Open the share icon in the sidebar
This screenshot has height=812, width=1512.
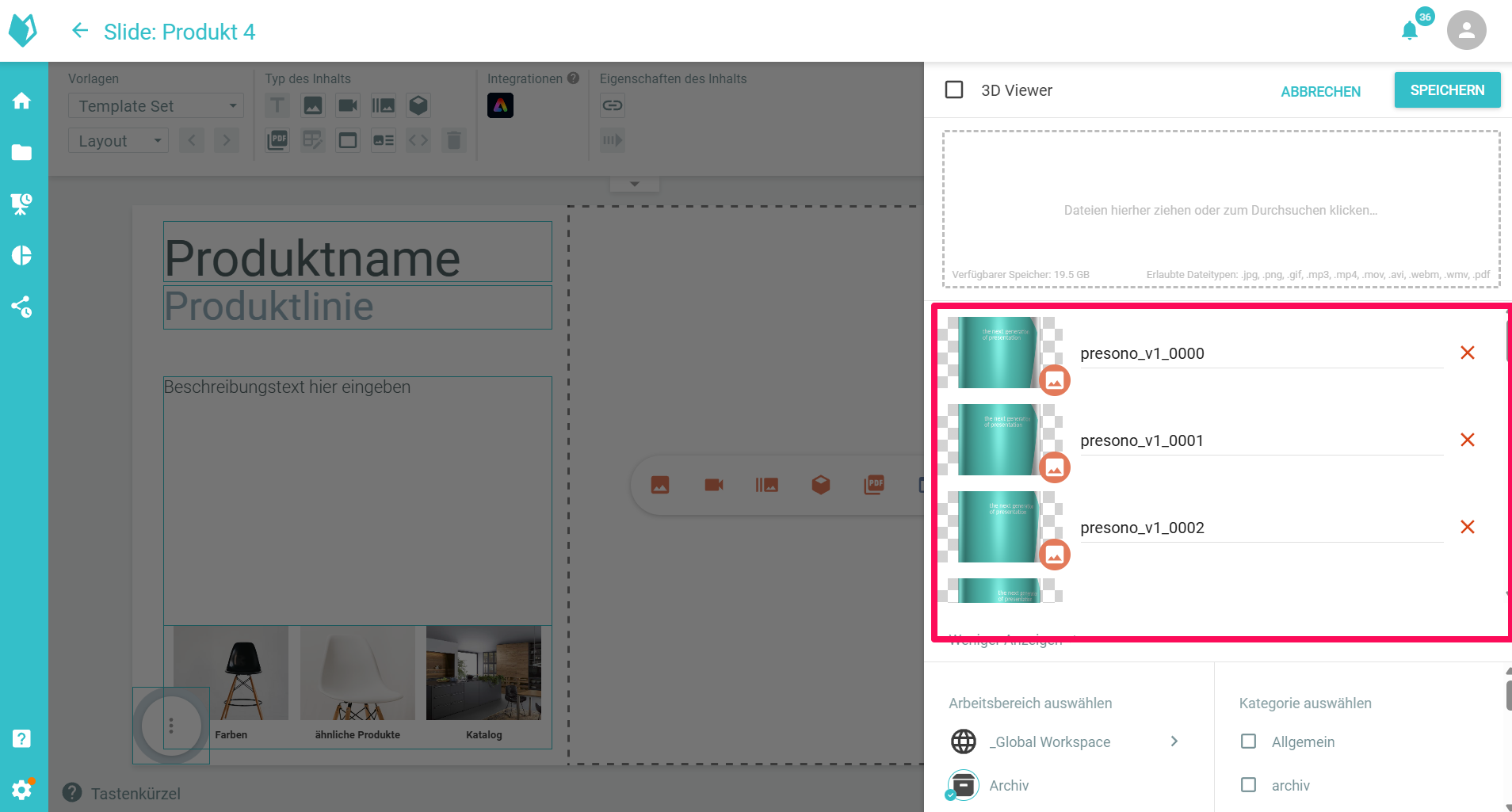22,307
